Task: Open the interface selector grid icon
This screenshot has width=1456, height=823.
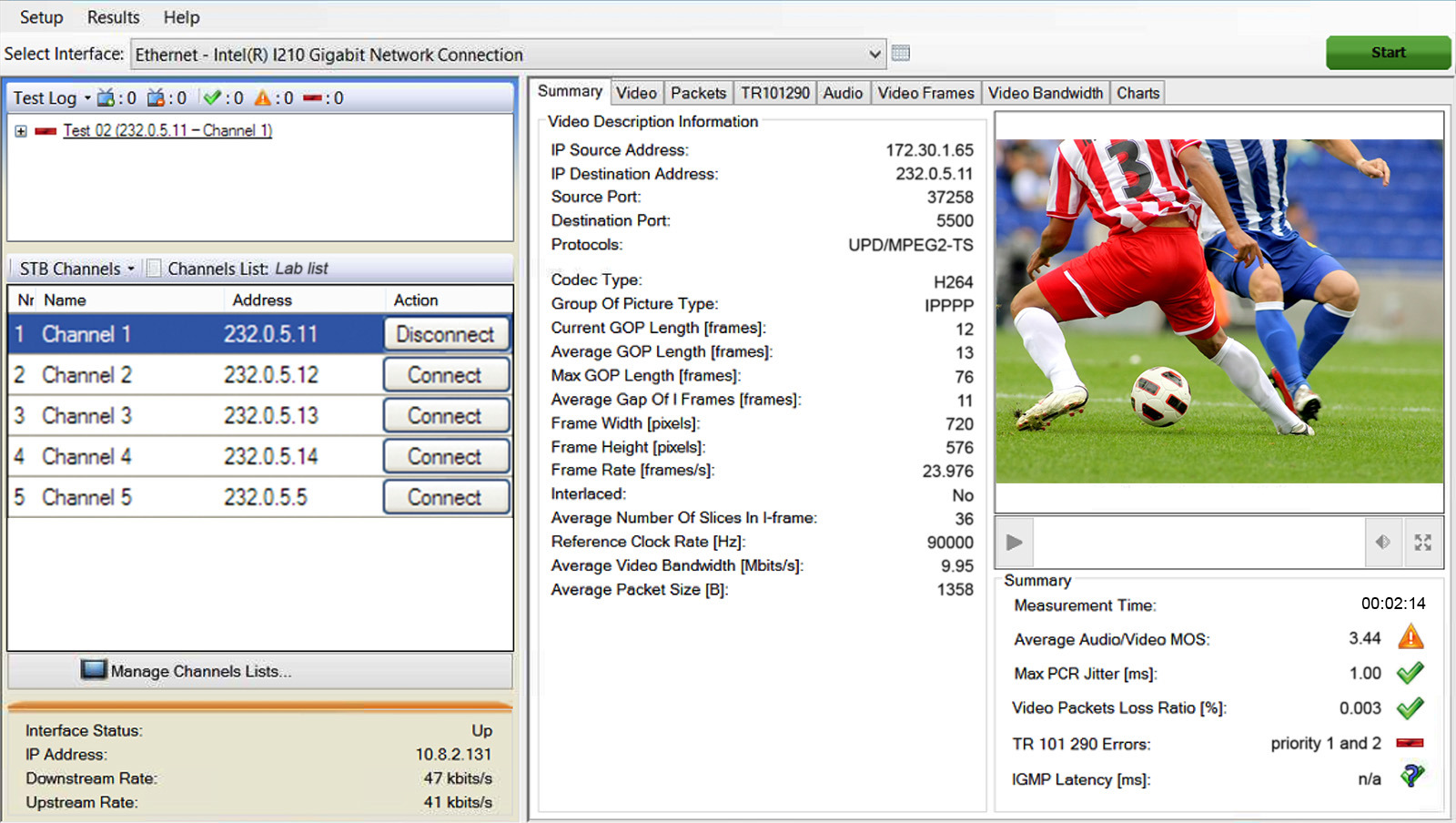Action: tap(901, 53)
